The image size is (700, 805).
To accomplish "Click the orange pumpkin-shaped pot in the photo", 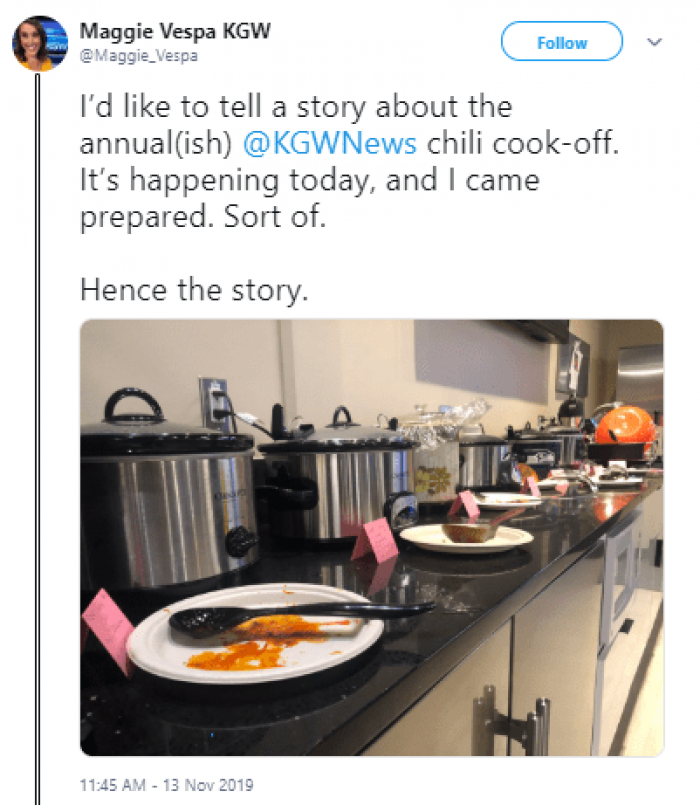I will 629,425.
